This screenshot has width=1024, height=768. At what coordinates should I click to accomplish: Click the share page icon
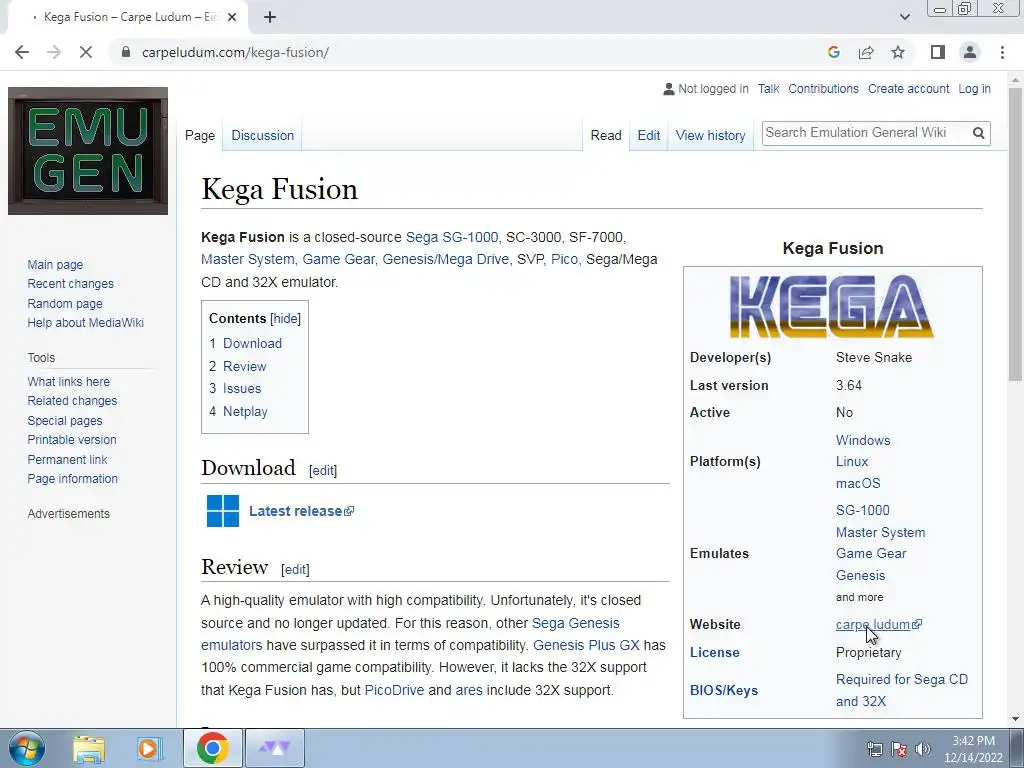[866, 52]
